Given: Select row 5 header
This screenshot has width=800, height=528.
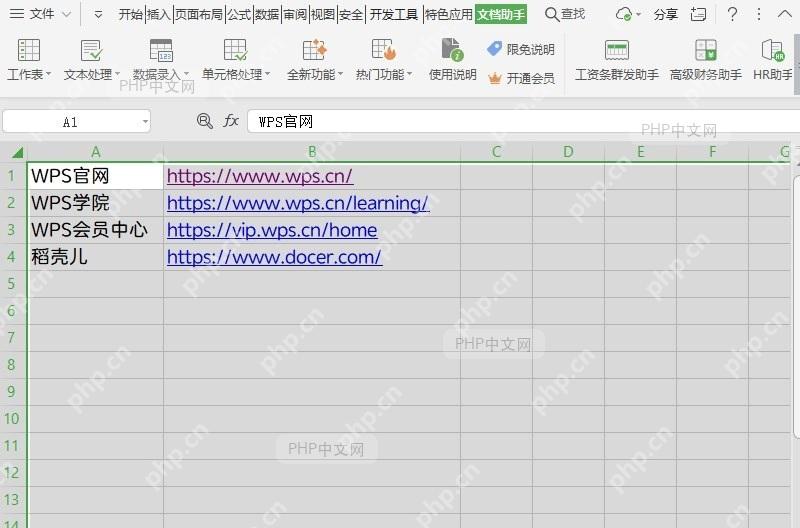Looking at the screenshot, I should pyautogui.click(x=12, y=284).
